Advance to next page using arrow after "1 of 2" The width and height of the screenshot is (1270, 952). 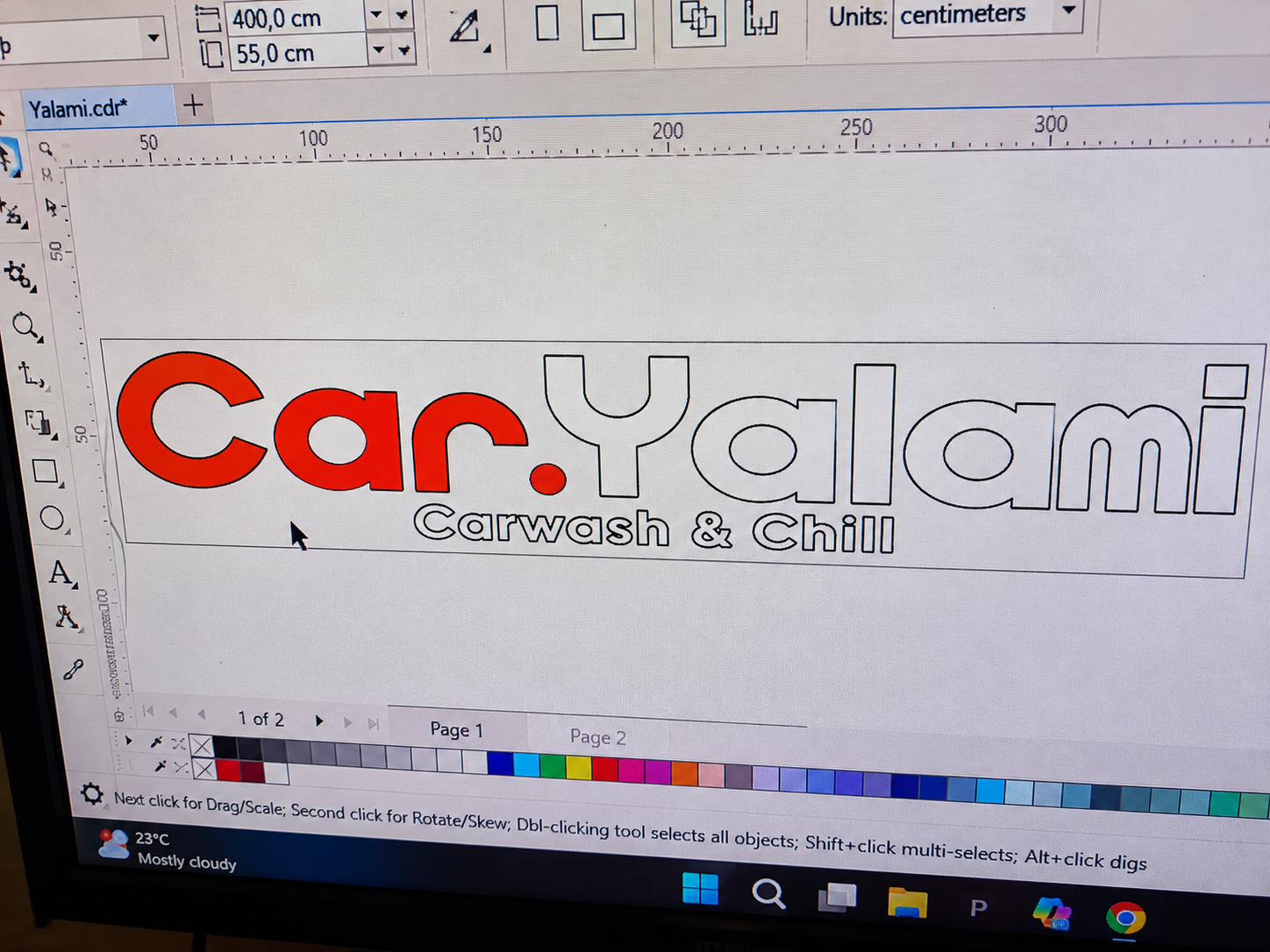pos(319,721)
